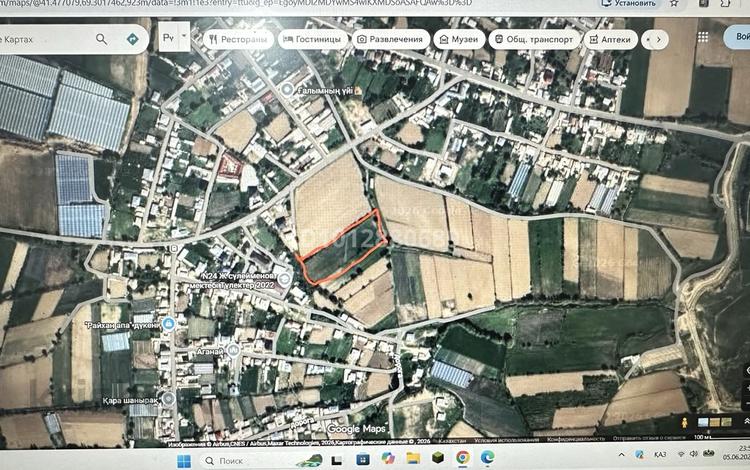Open the Конфиденциальность footer link

[576, 438]
